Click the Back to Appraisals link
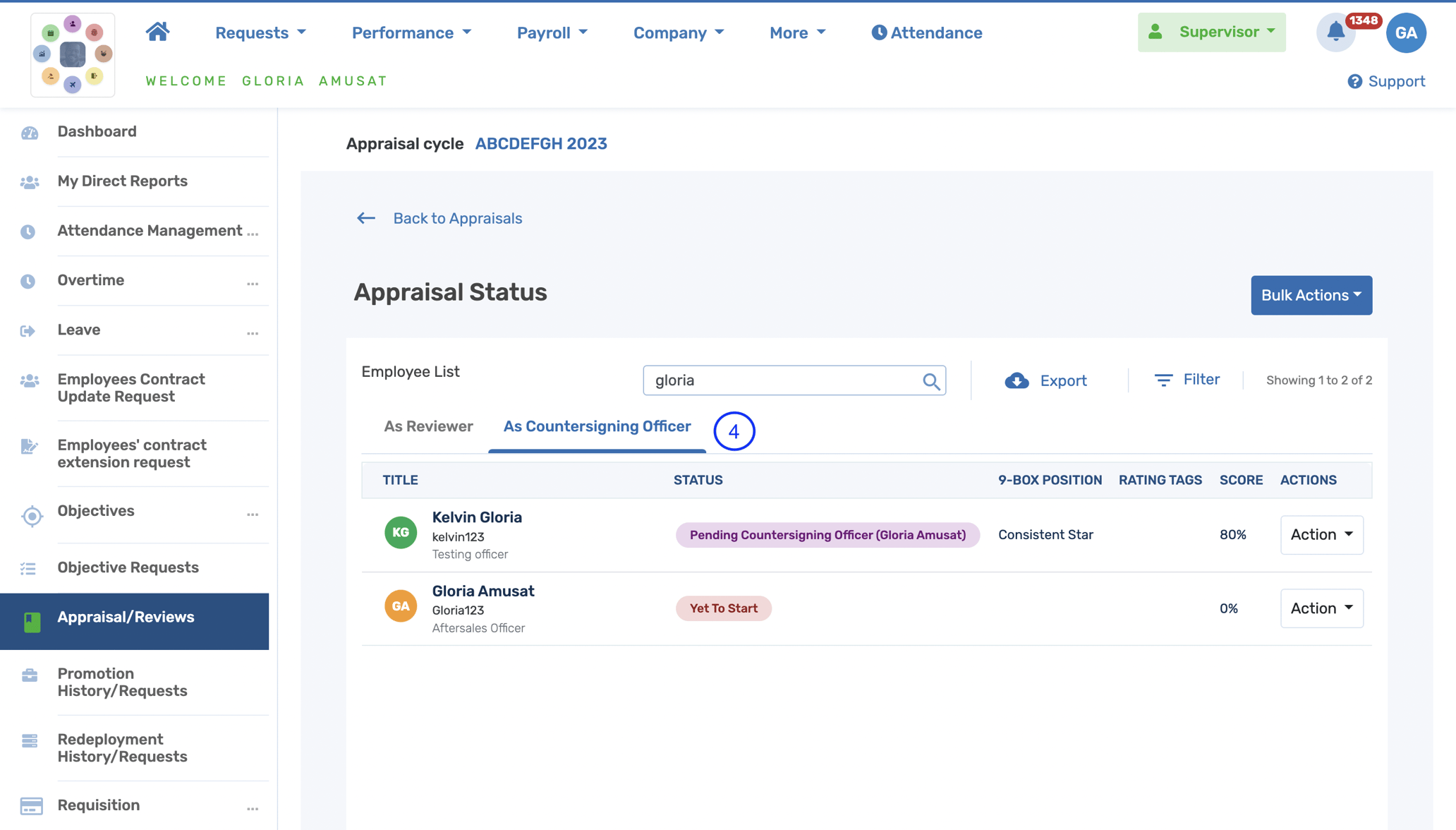 (x=457, y=218)
